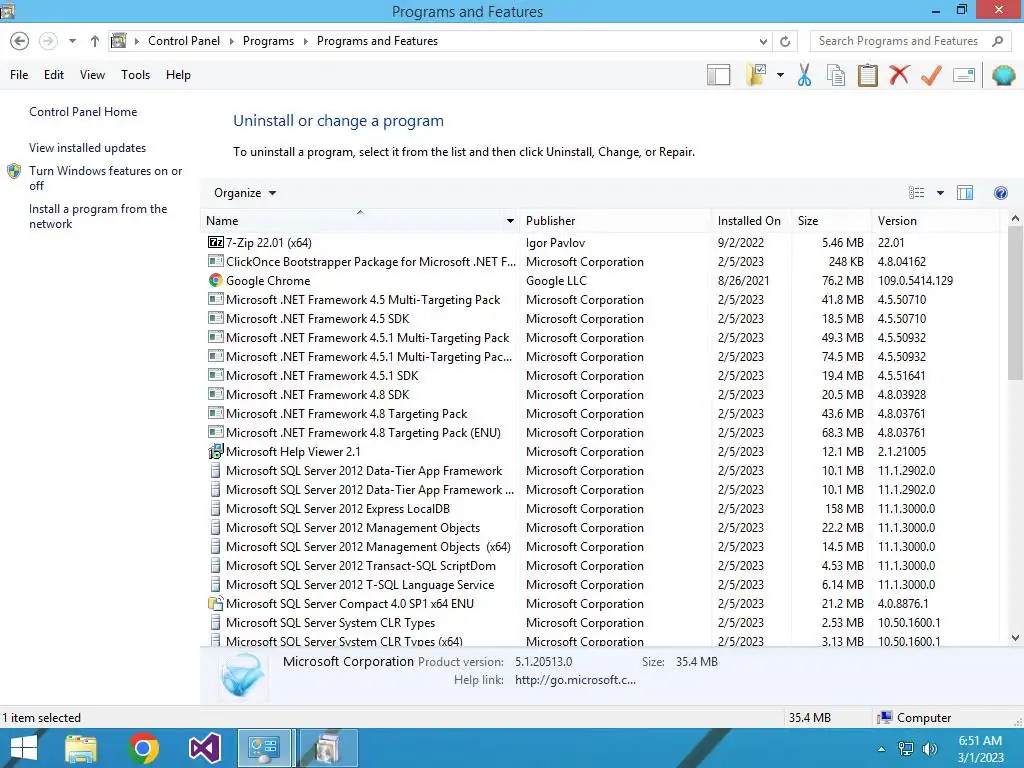Open the View menu
This screenshot has height=768, width=1024.
[x=92, y=75]
